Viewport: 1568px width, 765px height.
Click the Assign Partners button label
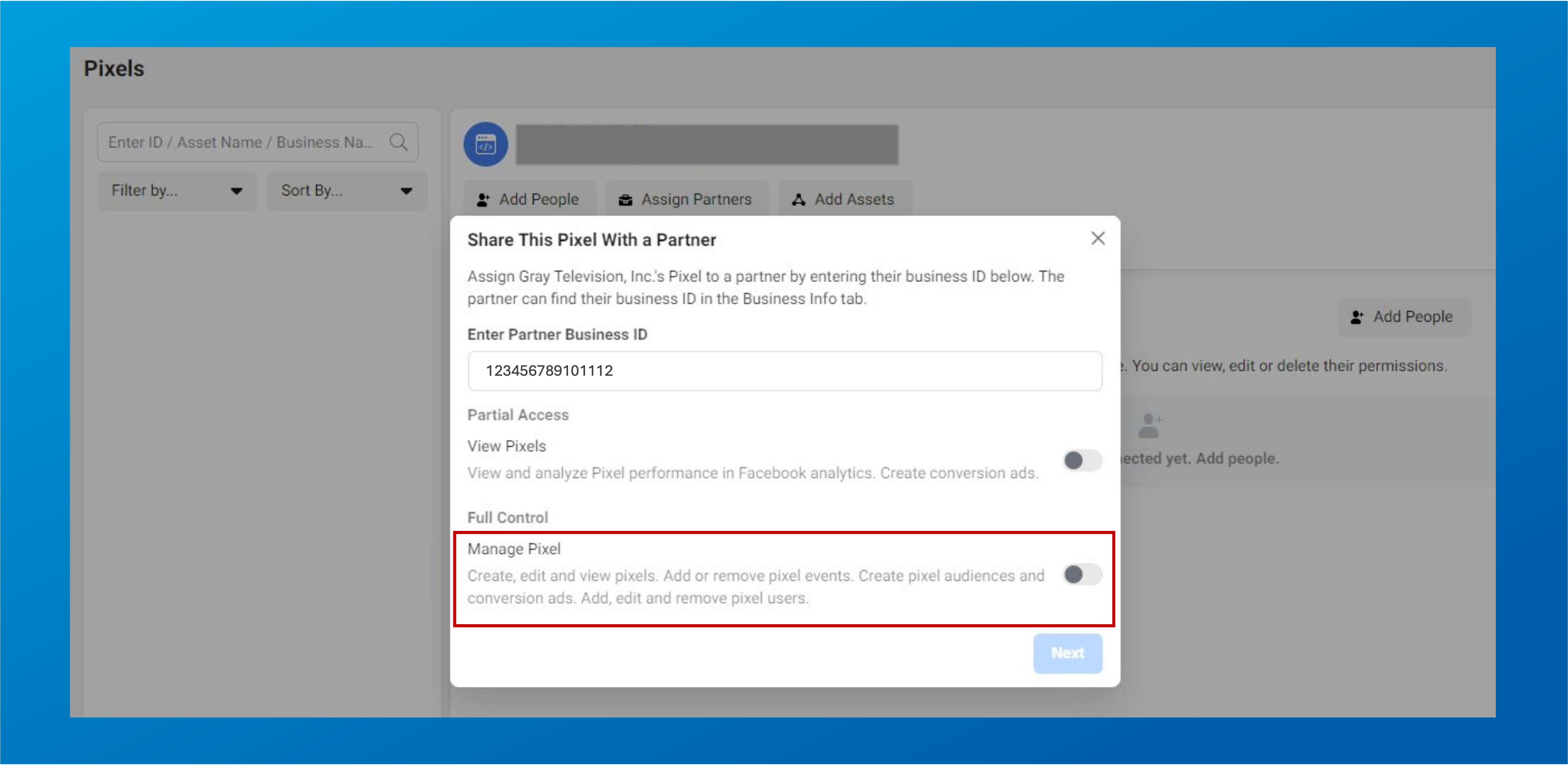pos(696,200)
